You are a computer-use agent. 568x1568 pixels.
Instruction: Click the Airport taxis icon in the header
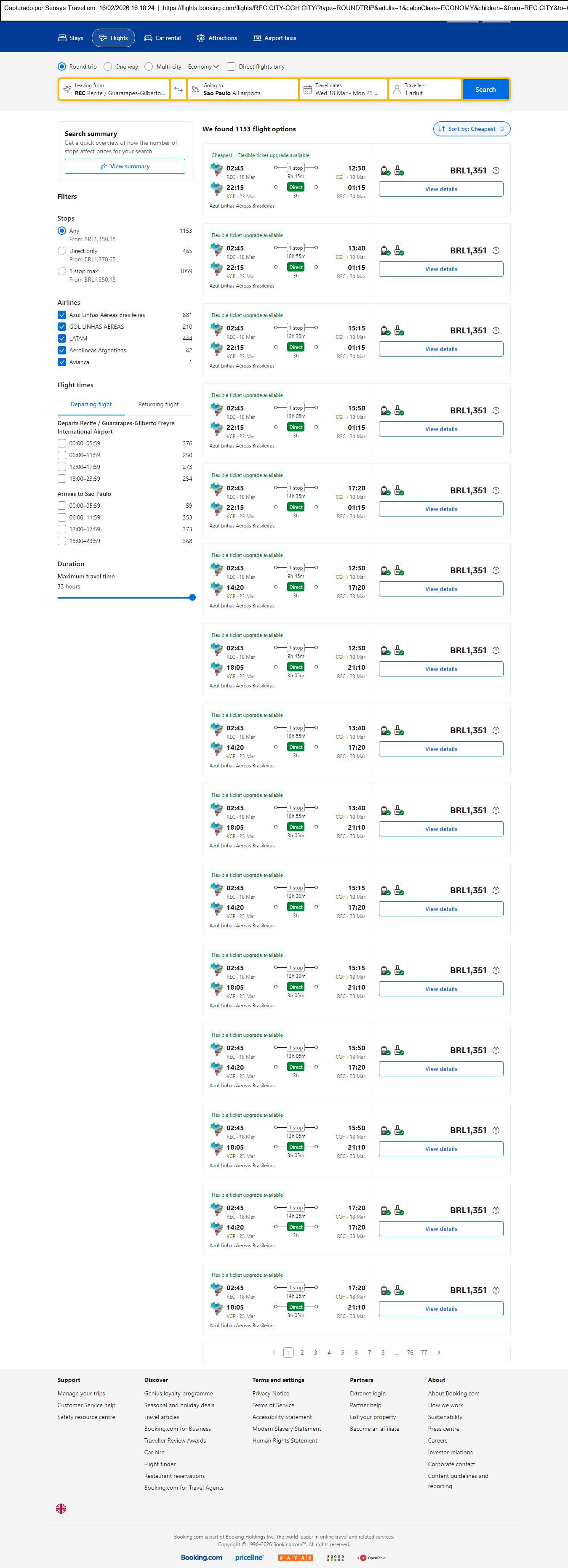click(258, 38)
